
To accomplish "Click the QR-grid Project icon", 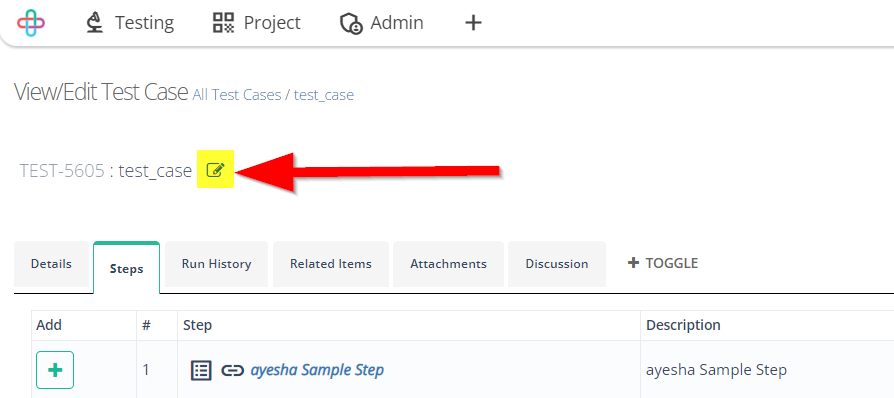I will coord(224,23).
